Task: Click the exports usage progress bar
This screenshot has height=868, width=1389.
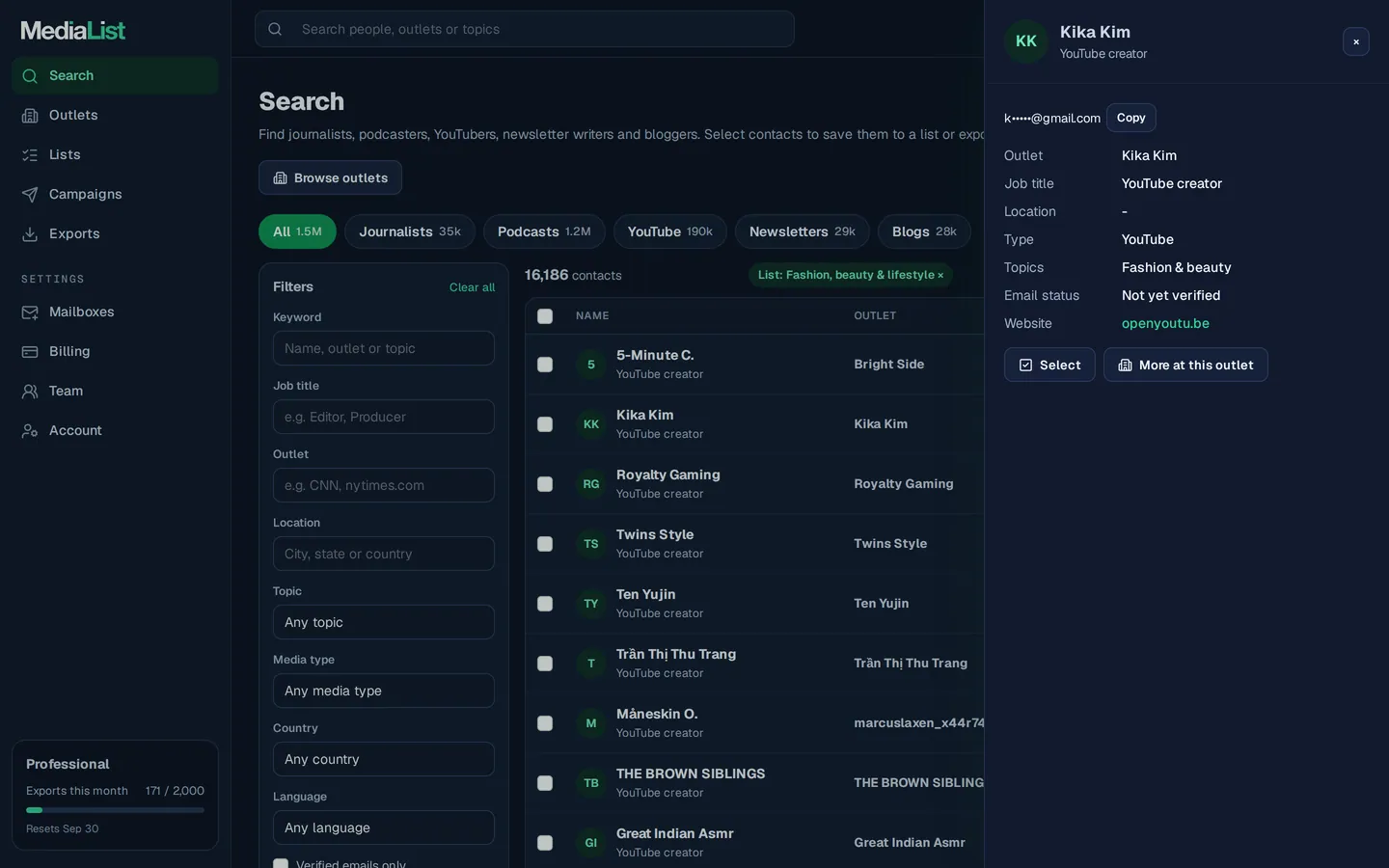Action: 115,810
